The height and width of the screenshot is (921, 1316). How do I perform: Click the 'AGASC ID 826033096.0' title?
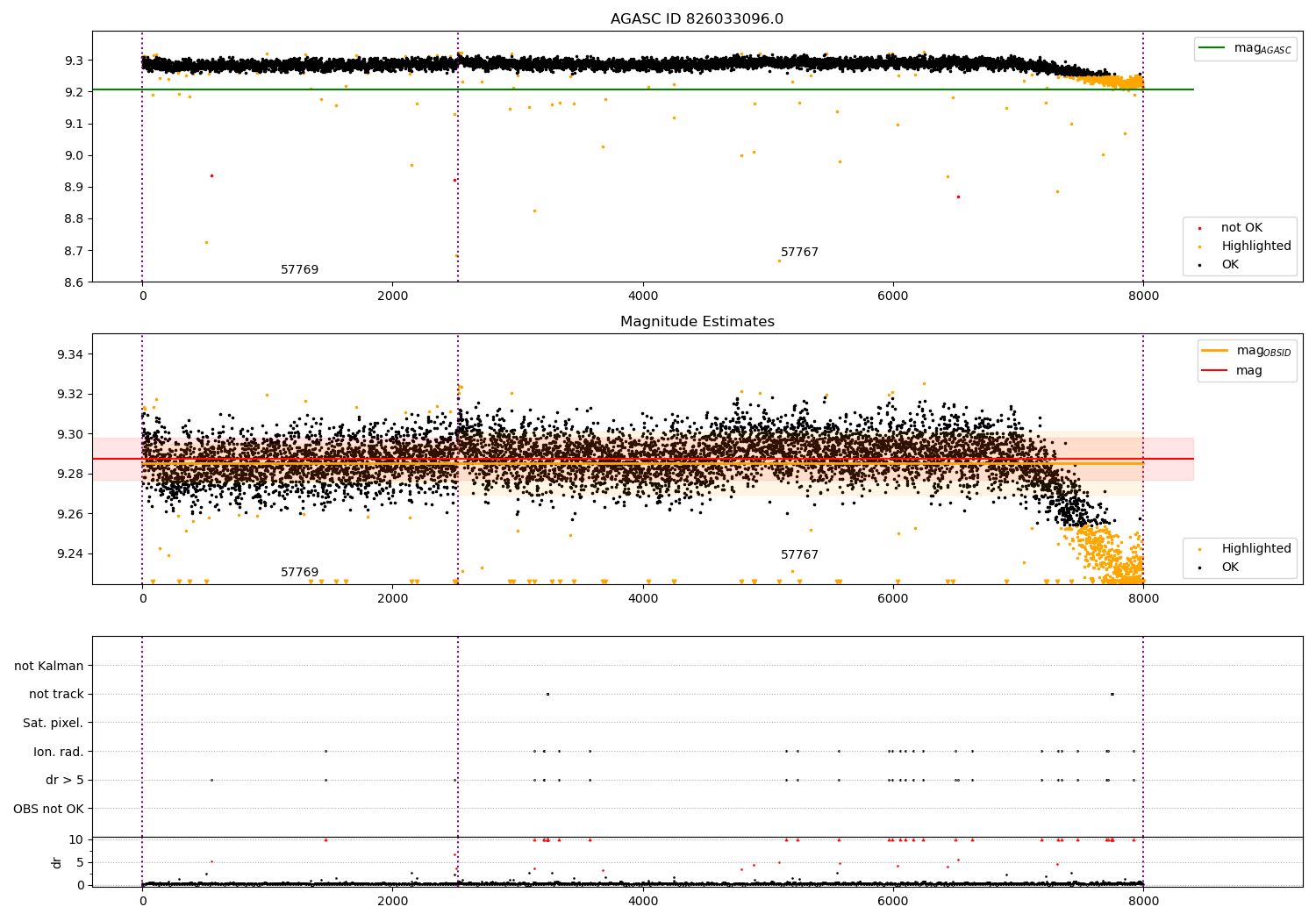click(697, 19)
